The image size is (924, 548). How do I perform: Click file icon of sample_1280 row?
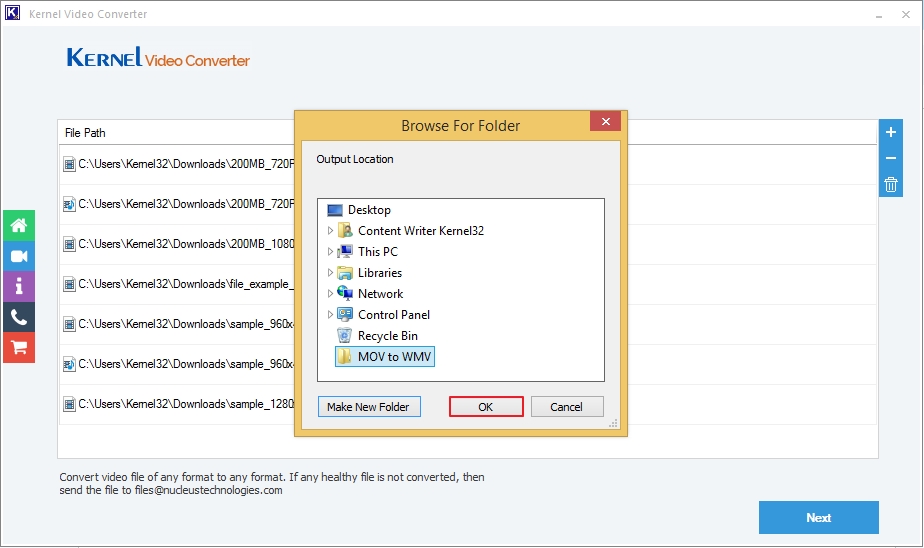click(x=70, y=404)
